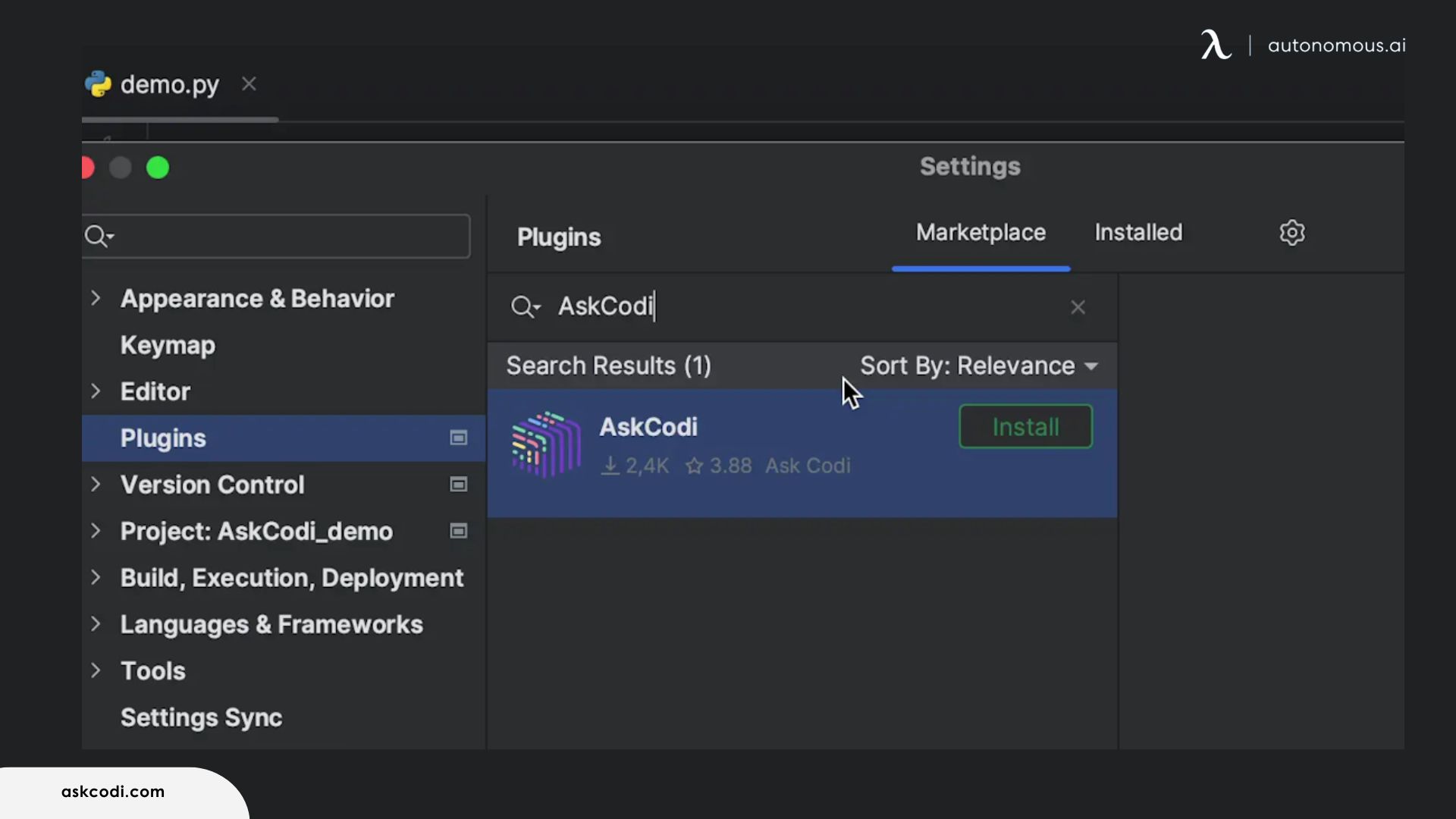Click the plugin search field containing AskCodi
Image resolution: width=1456 pixels, height=819 pixels.
tap(804, 307)
